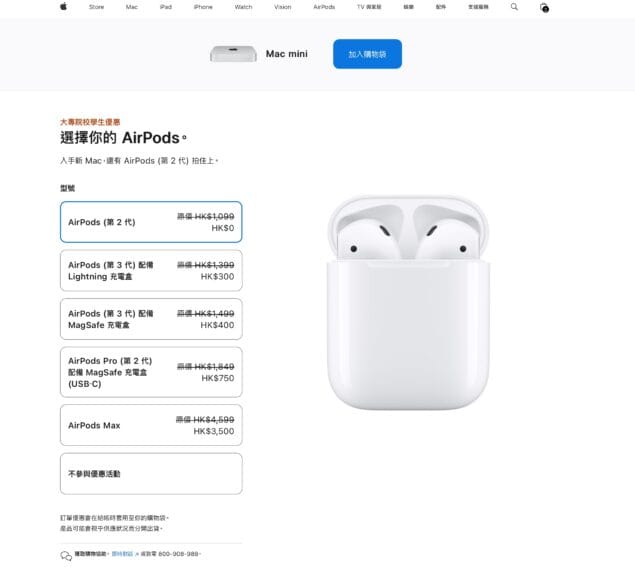635x580 pixels.
Task: Open the shopping bag icon
Action: (544, 7)
